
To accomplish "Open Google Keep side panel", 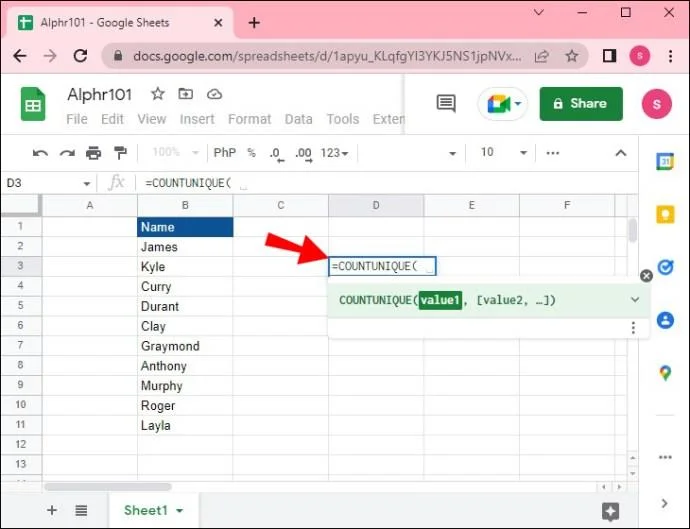I will tap(665, 215).
